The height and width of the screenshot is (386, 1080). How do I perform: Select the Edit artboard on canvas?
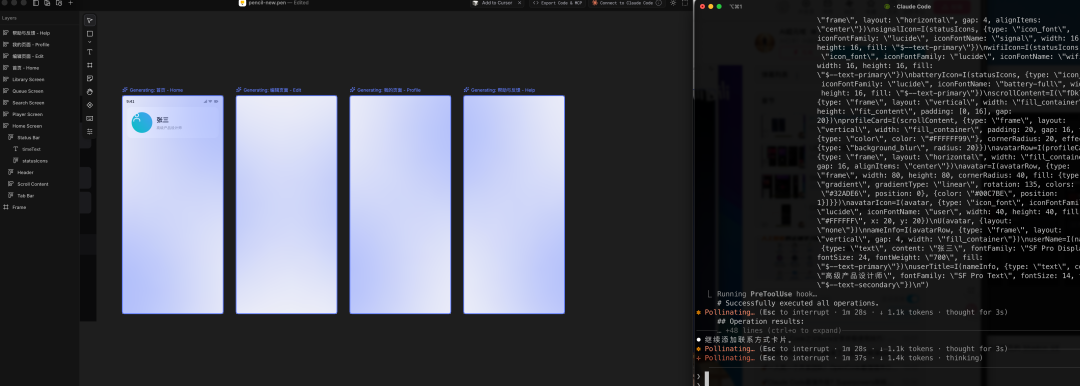point(287,205)
